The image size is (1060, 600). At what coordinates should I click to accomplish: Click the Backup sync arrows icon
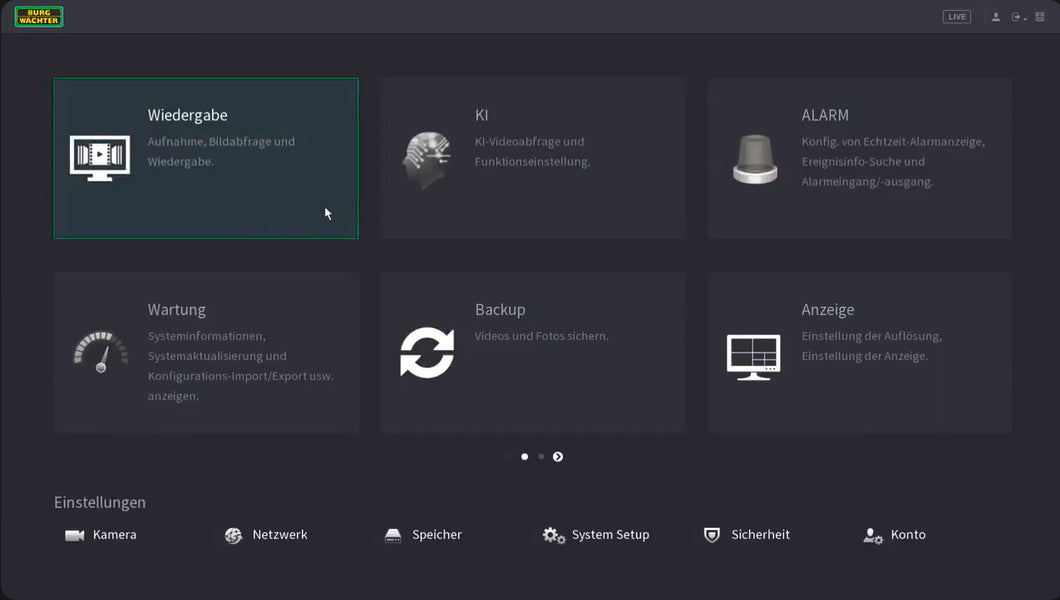(x=427, y=353)
